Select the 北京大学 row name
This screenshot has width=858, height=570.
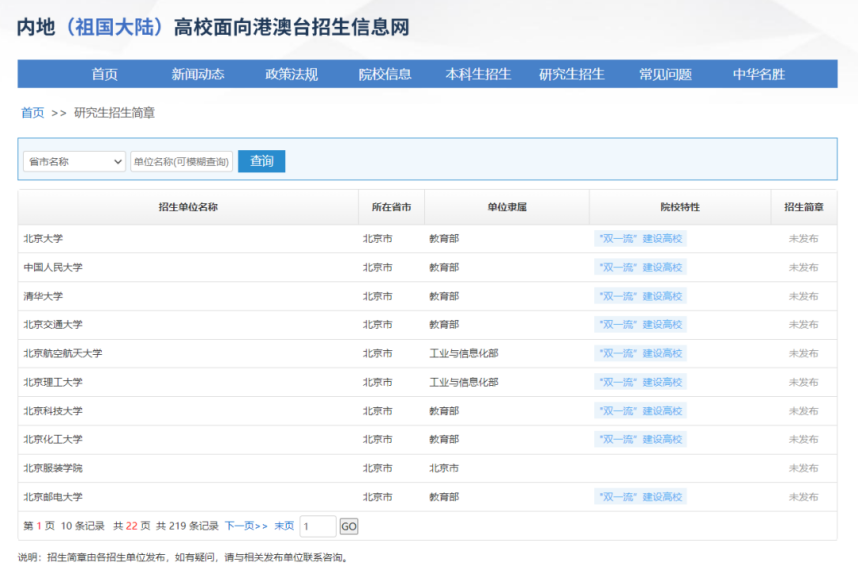43,239
